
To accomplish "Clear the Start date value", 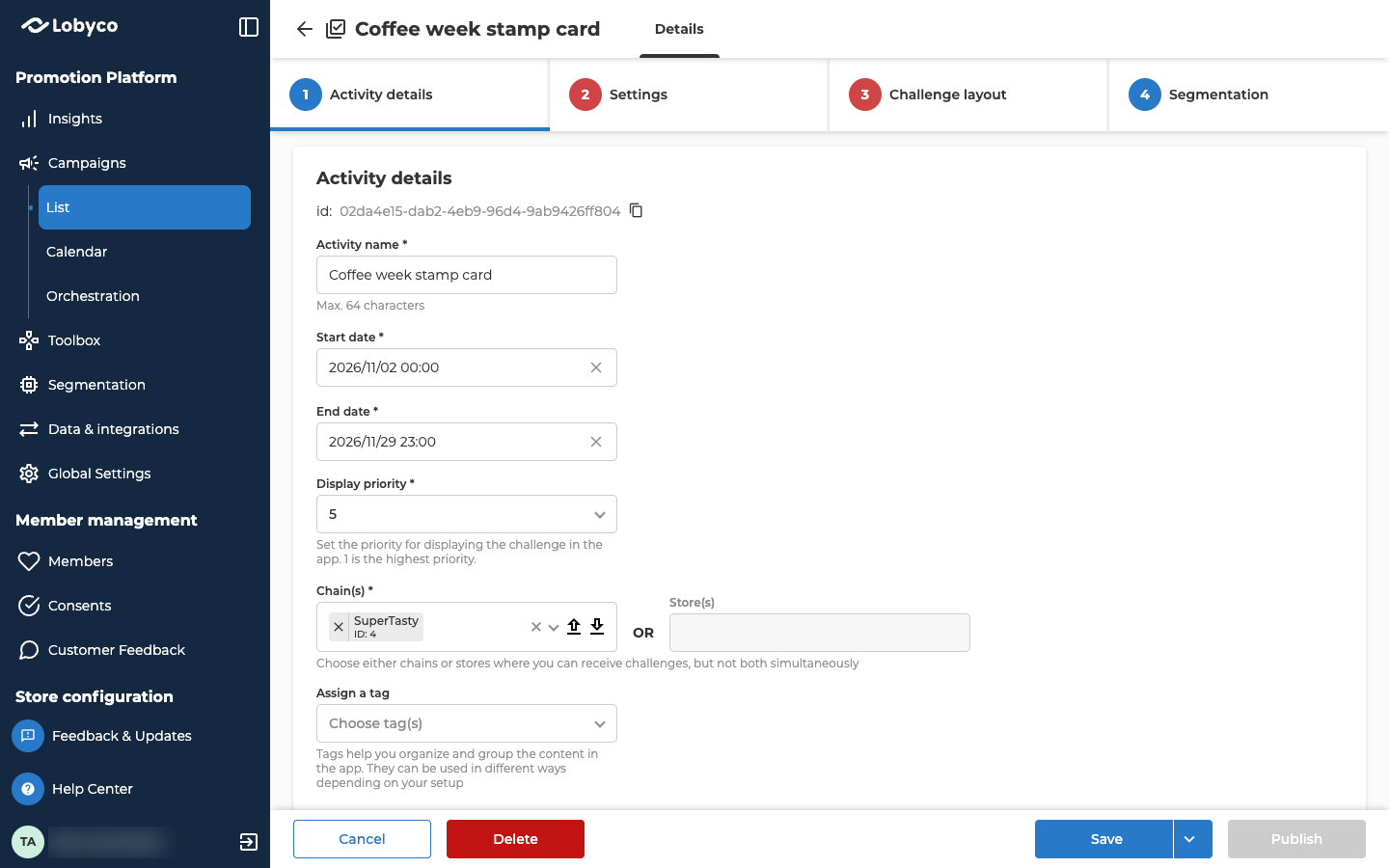I will click(x=596, y=367).
